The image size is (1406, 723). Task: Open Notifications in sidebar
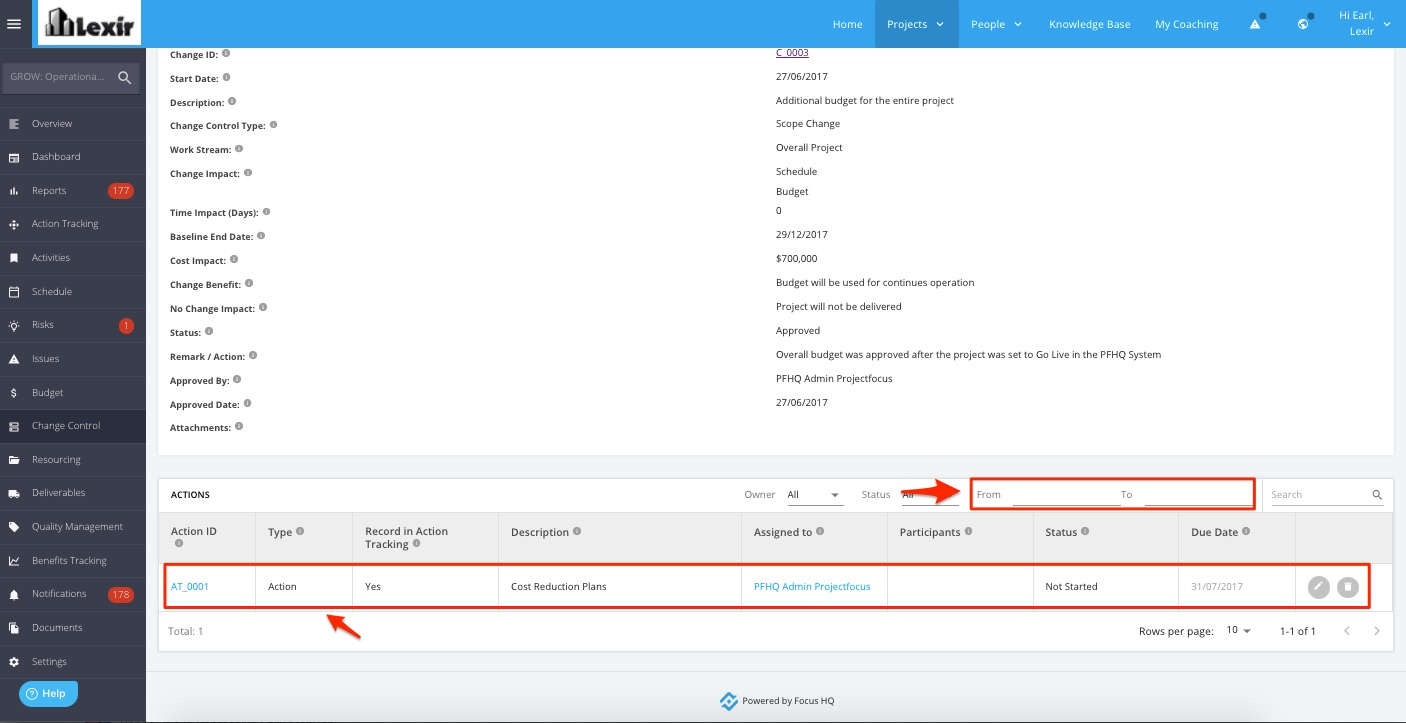point(73,594)
